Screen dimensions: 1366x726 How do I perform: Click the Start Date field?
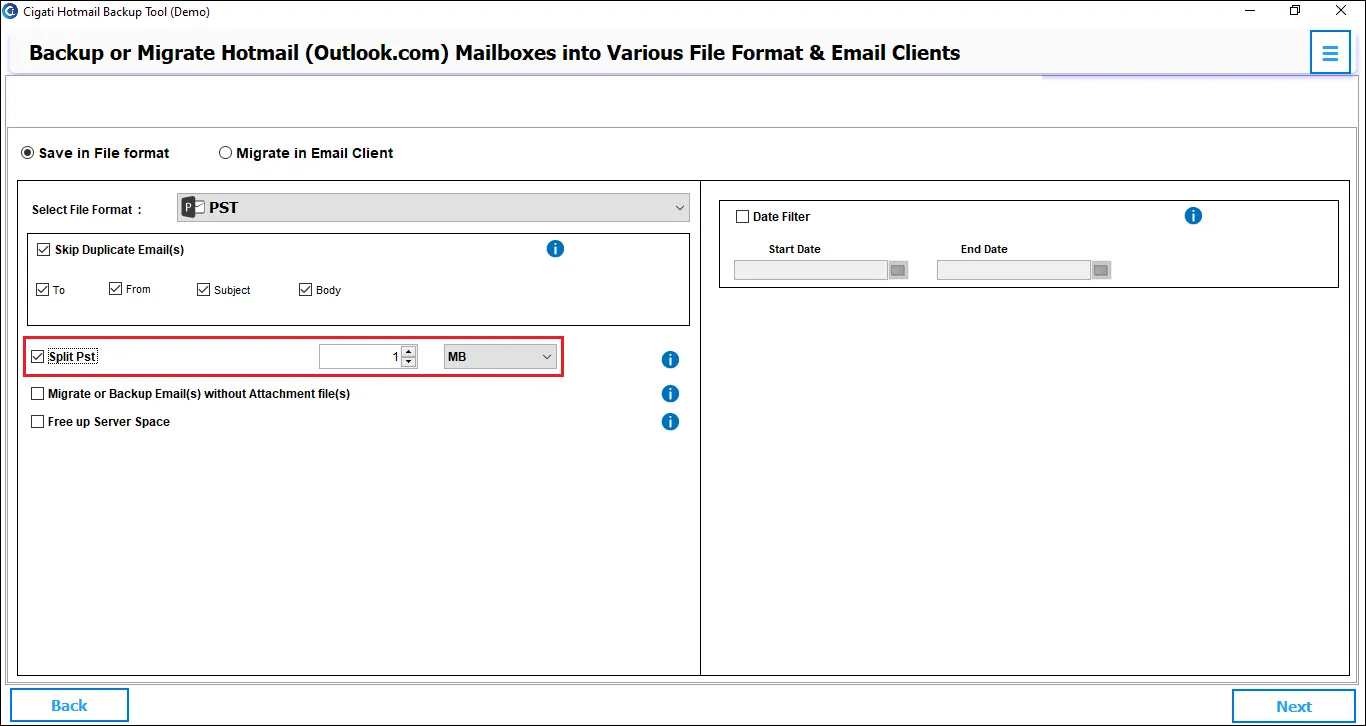pyautogui.click(x=811, y=270)
